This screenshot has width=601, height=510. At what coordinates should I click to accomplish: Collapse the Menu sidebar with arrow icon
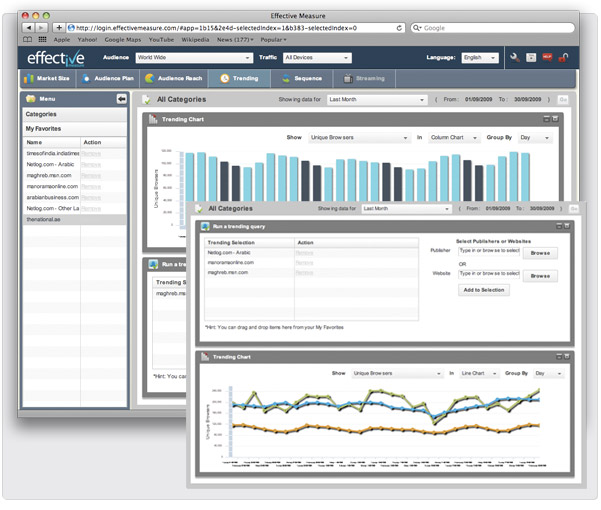(x=121, y=99)
